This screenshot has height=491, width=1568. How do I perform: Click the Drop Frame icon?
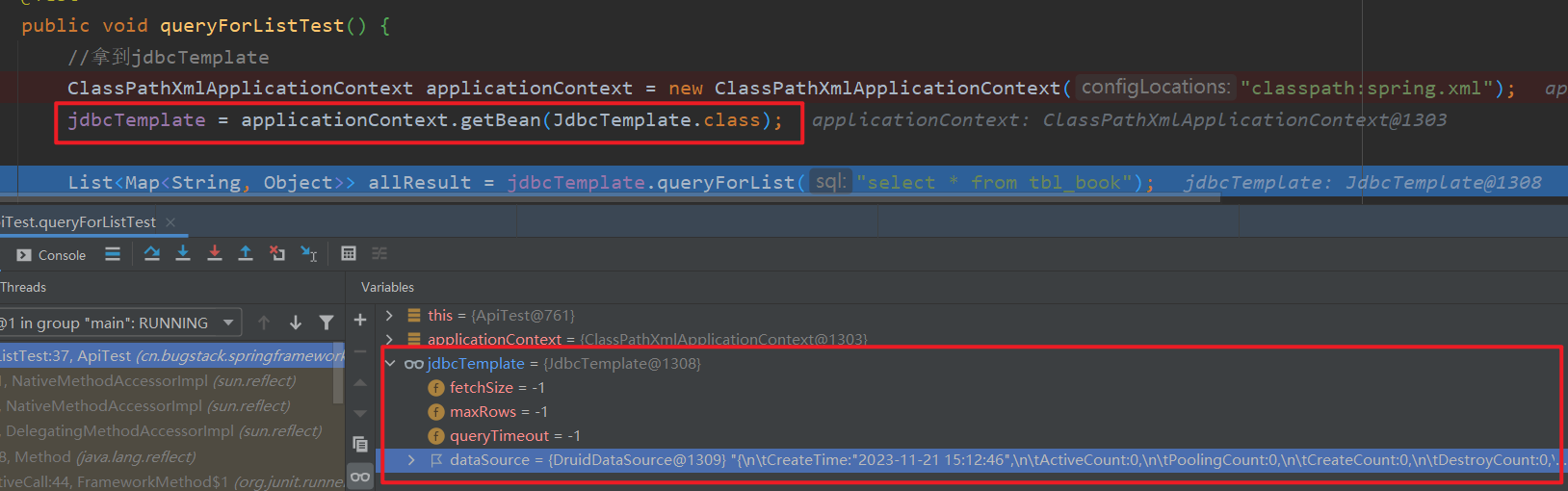(277, 253)
